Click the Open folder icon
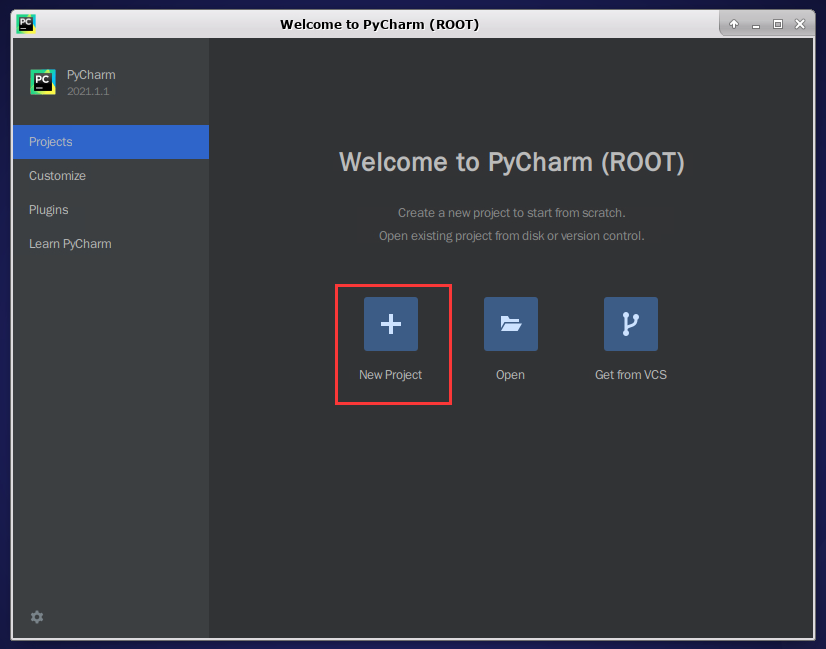This screenshot has height=649, width=826. point(511,324)
